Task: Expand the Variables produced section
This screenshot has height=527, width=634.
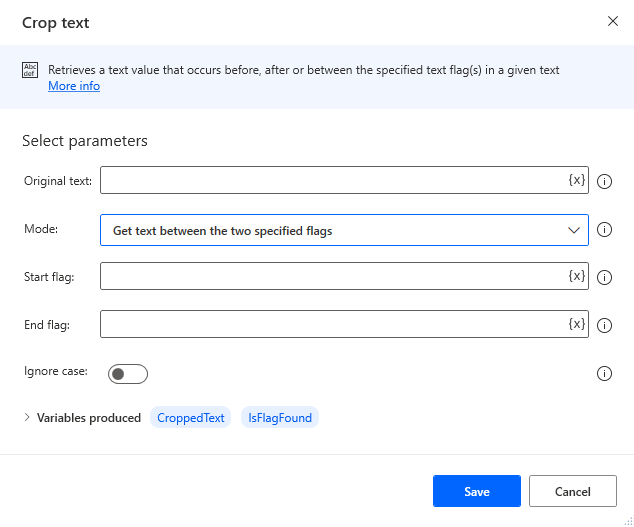Action: pyautogui.click(x=27, y=418)
